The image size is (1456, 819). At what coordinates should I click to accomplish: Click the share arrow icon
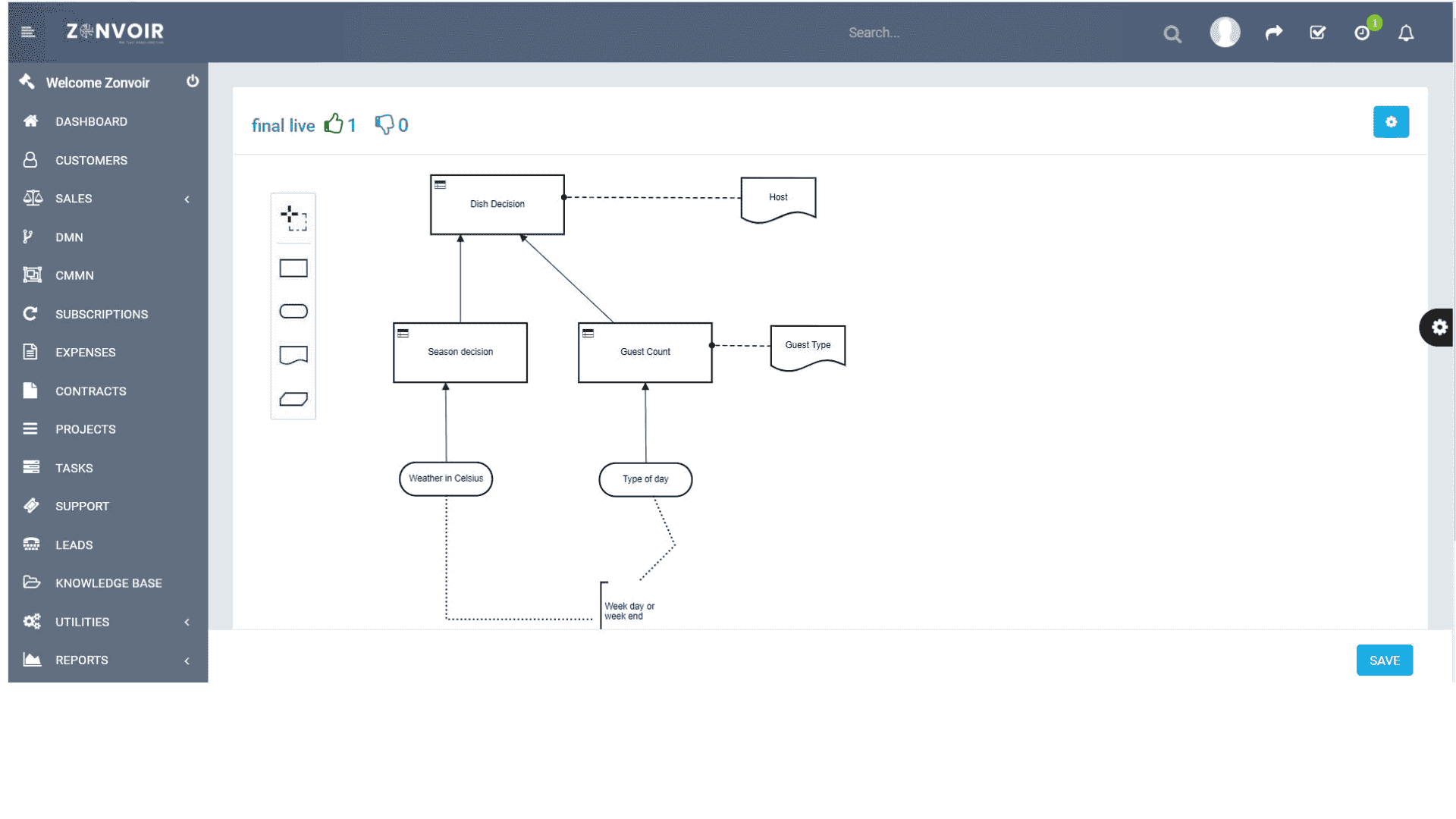(1274, 33)
